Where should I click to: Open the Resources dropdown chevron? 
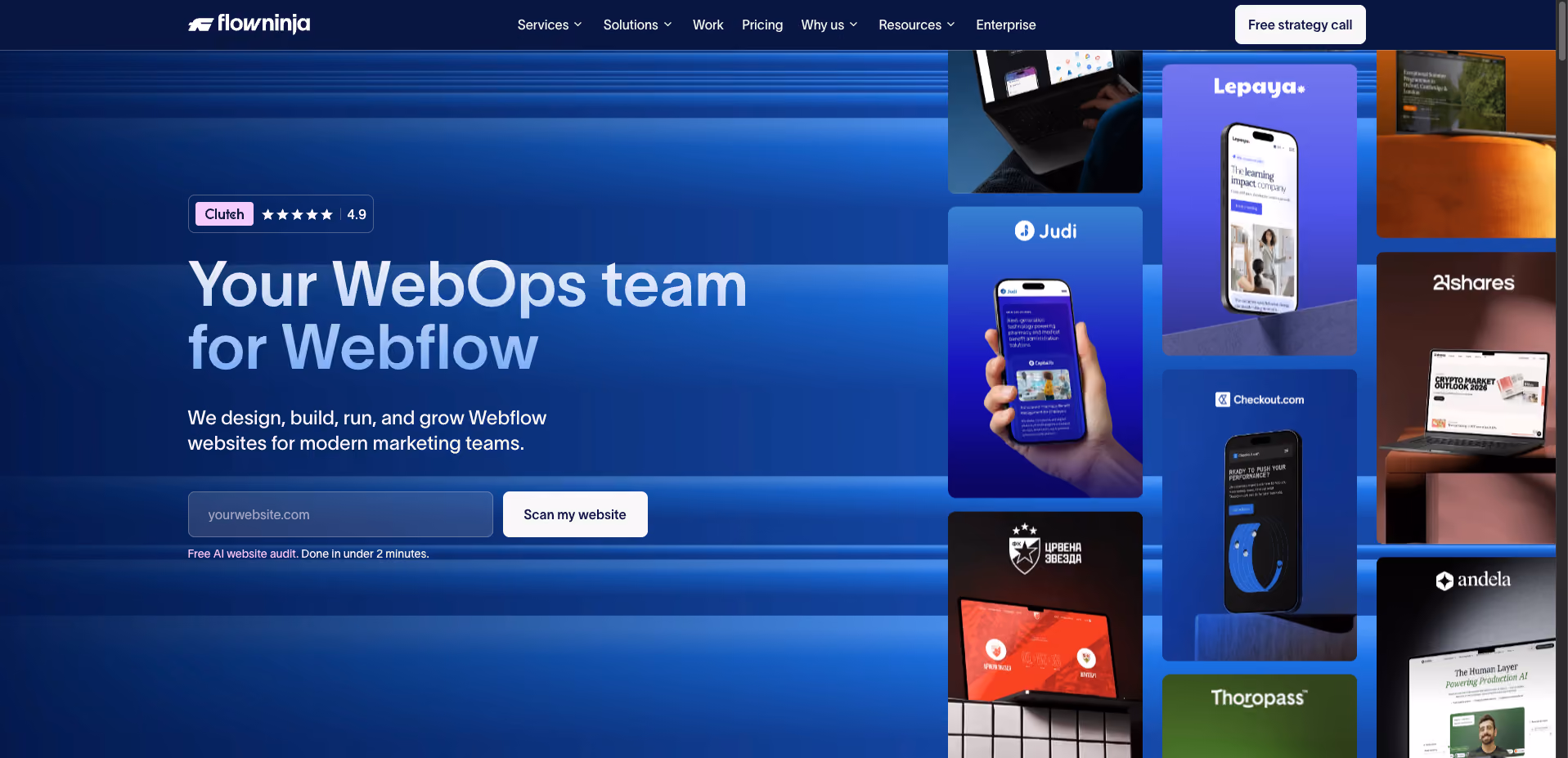[951, 25]
